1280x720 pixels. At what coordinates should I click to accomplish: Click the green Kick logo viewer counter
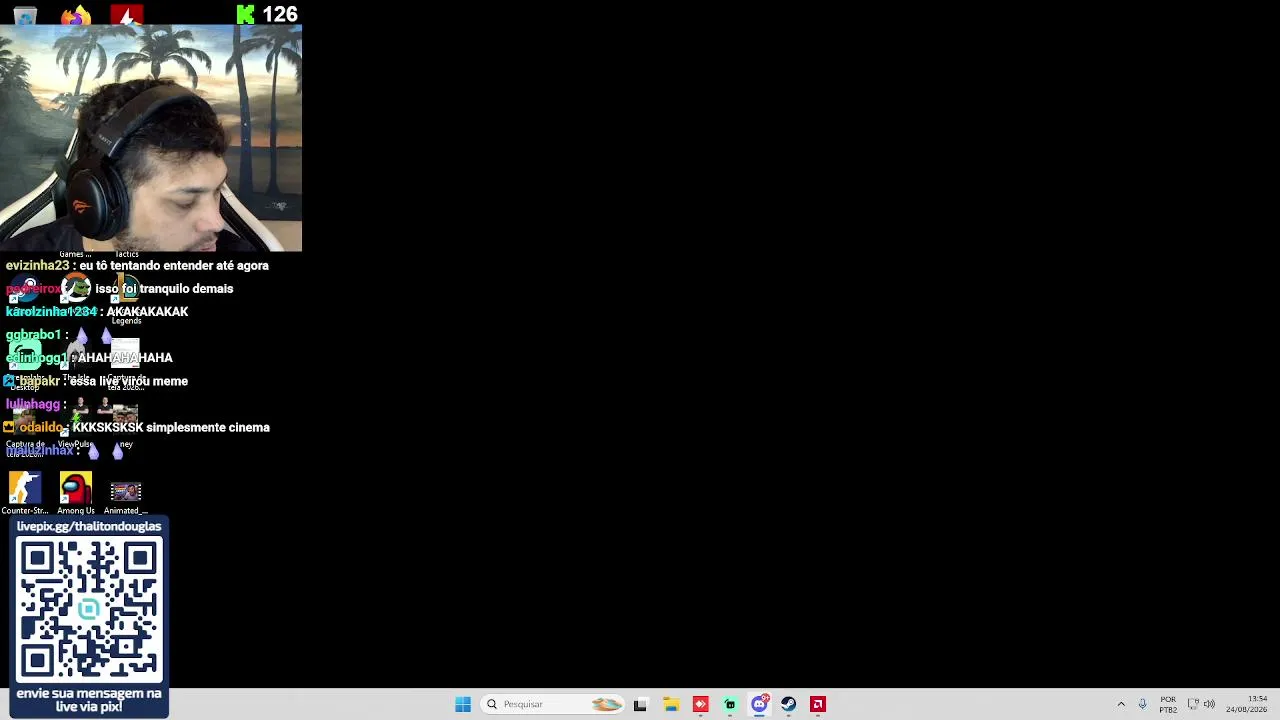246,14
